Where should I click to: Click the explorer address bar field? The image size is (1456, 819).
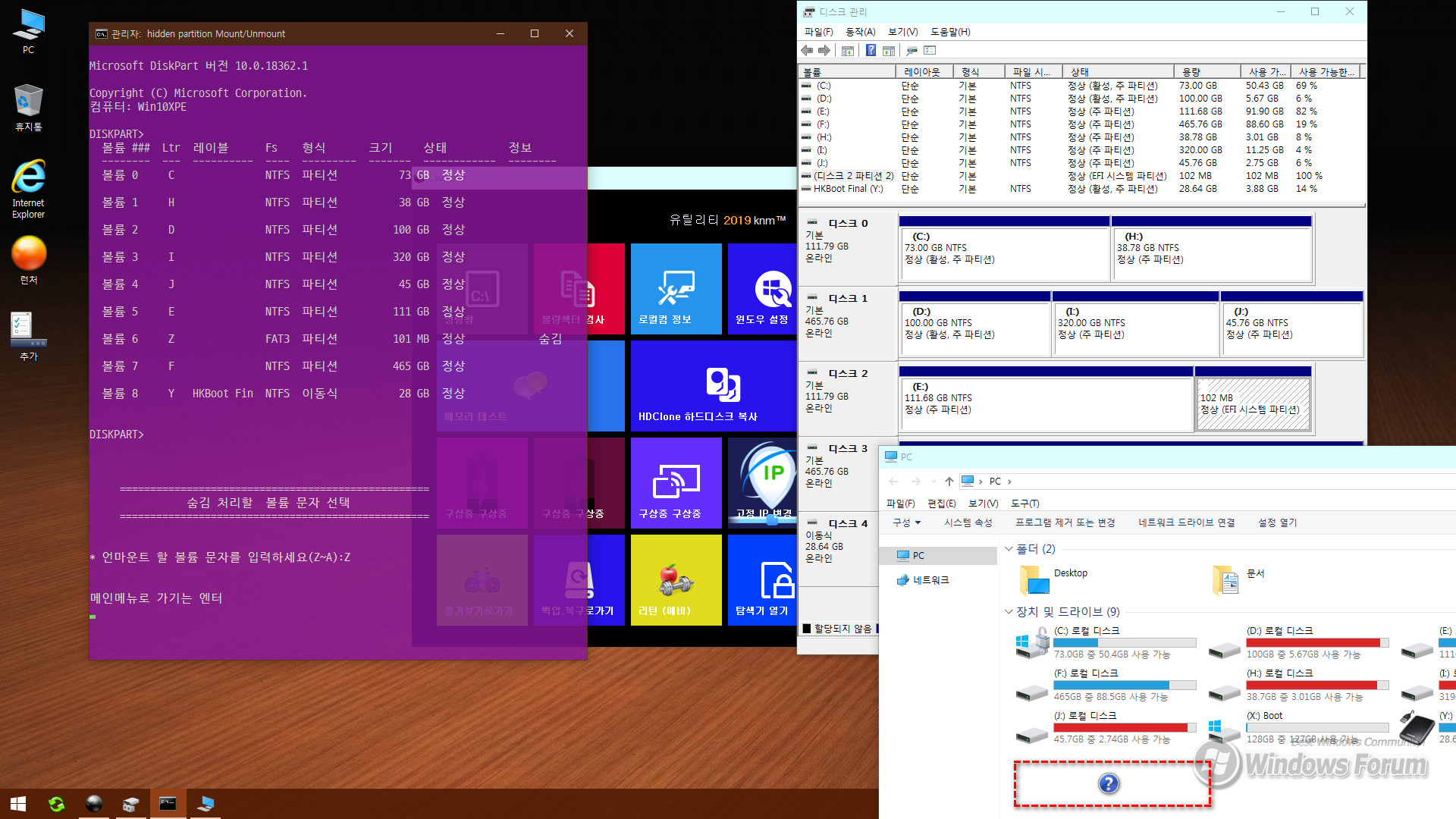(x=1206, y=482)
